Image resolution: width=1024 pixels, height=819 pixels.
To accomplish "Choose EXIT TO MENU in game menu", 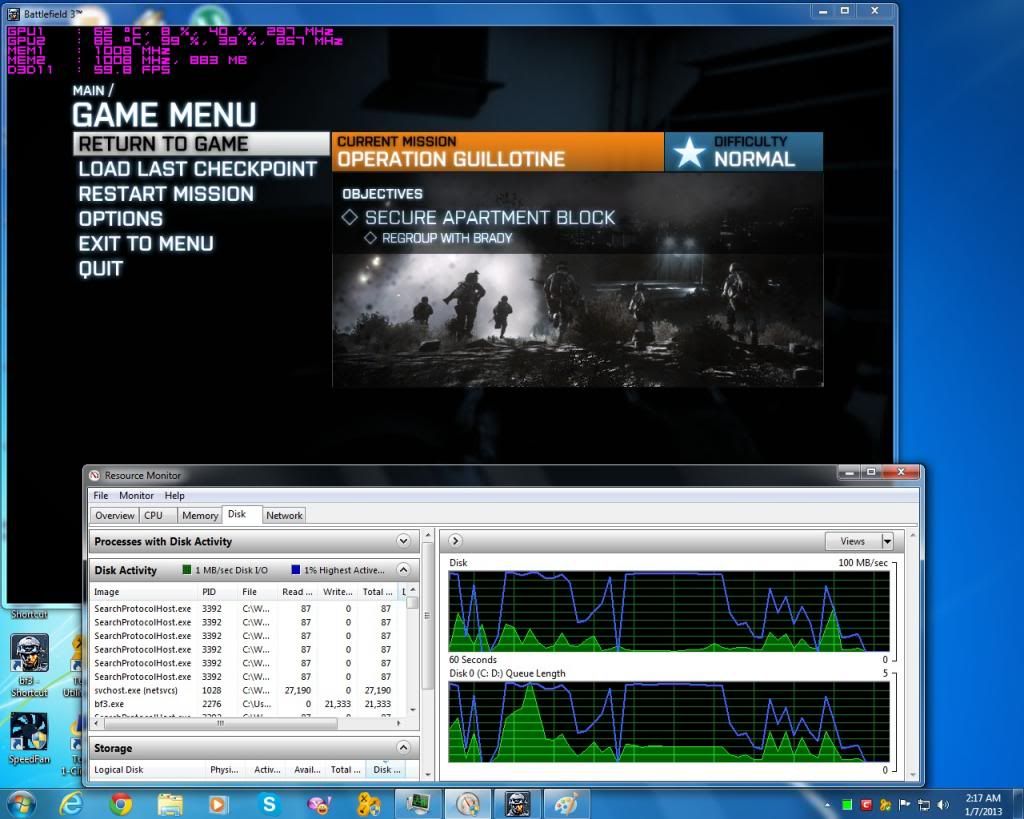I will (146, 244).
